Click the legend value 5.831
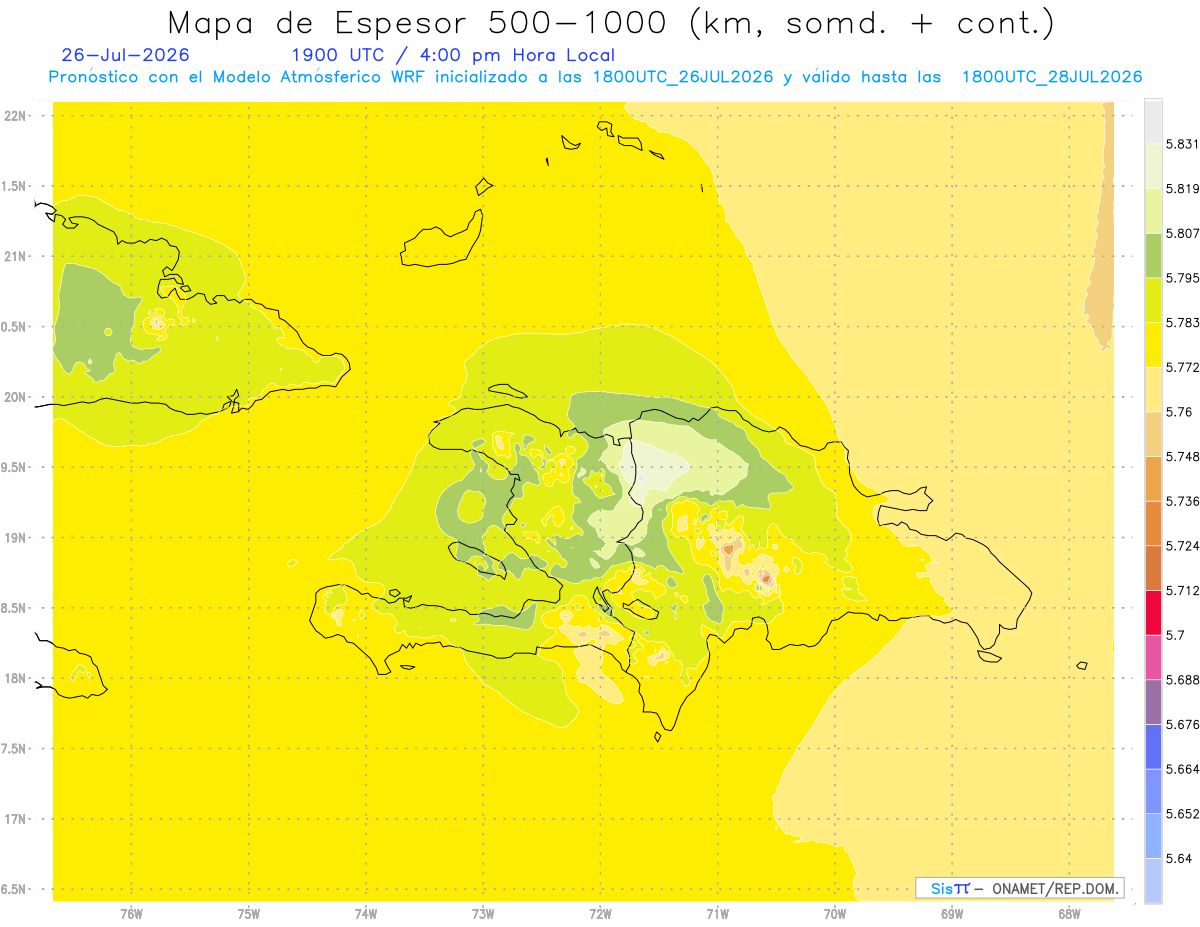Screen dimensions: 1200x927 pyautogui.click(x=1182, y=144)
